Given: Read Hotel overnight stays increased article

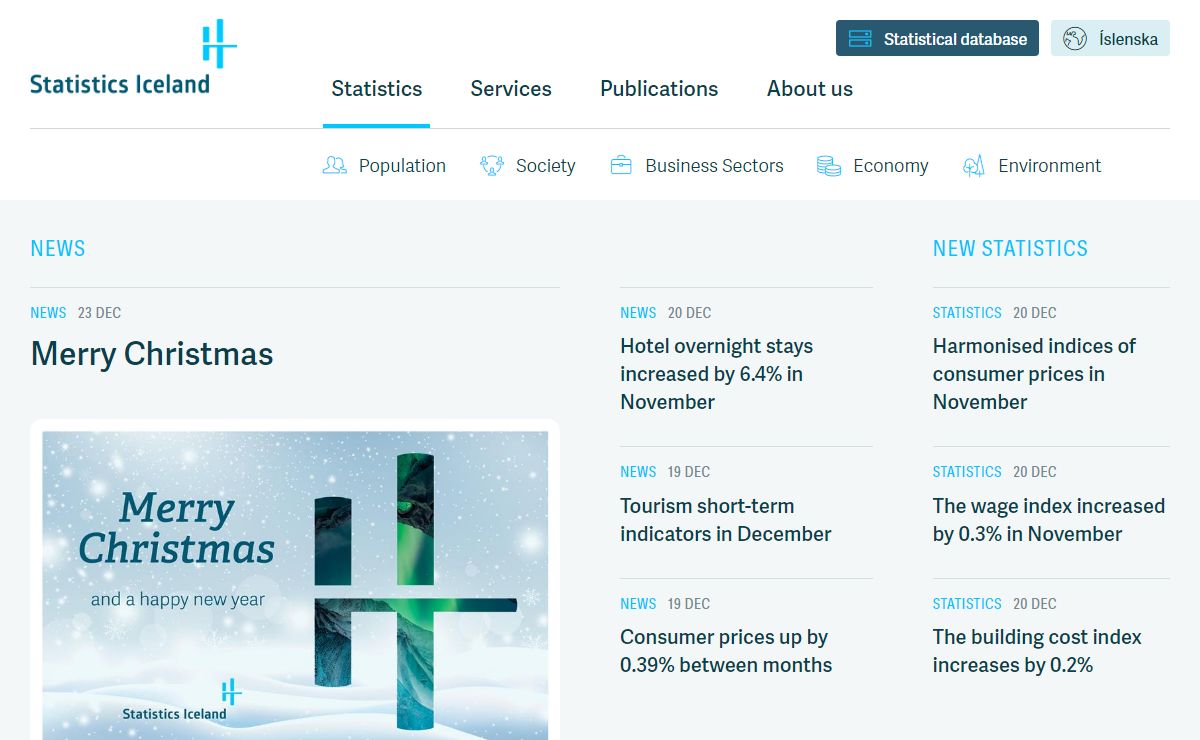Looking at the screenshot, I should pos(717,374).
